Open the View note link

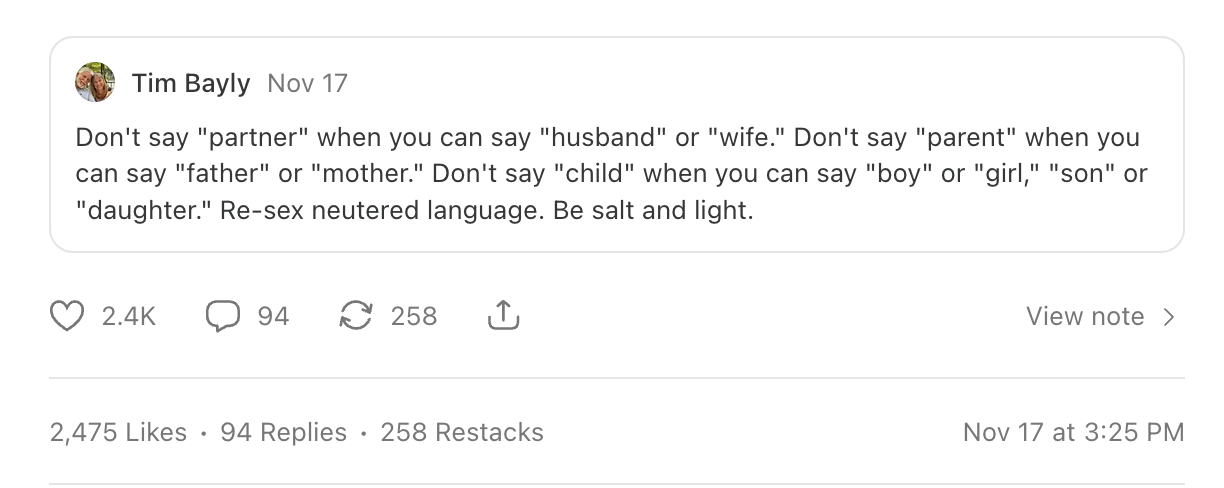click(x=1084, y=317)
